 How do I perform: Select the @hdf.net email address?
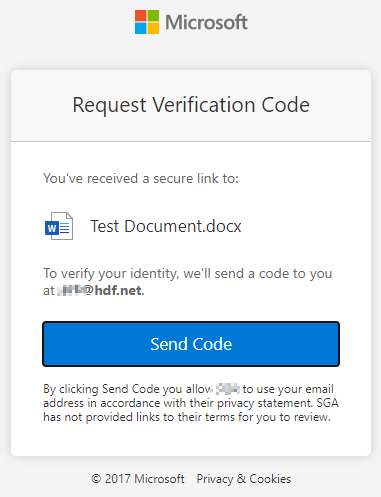point(100,290)
